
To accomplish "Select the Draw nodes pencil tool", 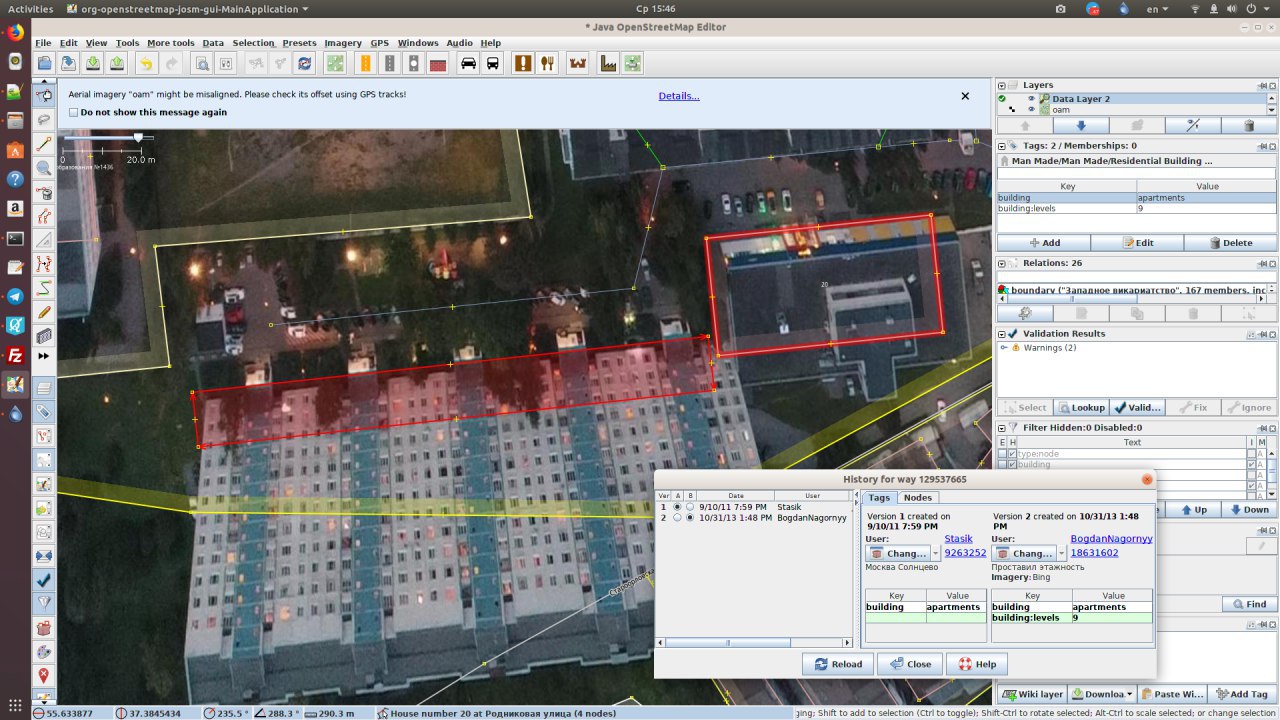I will click(x=44, y=144).
